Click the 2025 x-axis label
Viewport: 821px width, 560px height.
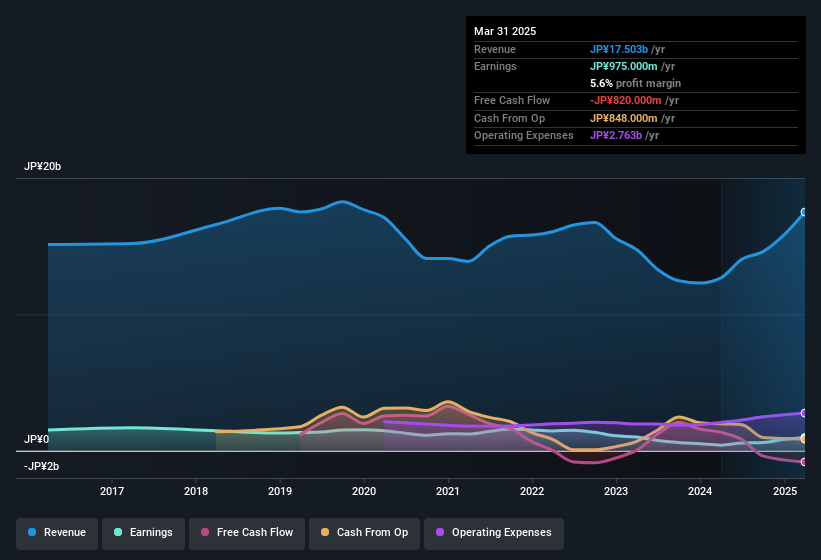(x=785, y=491)
